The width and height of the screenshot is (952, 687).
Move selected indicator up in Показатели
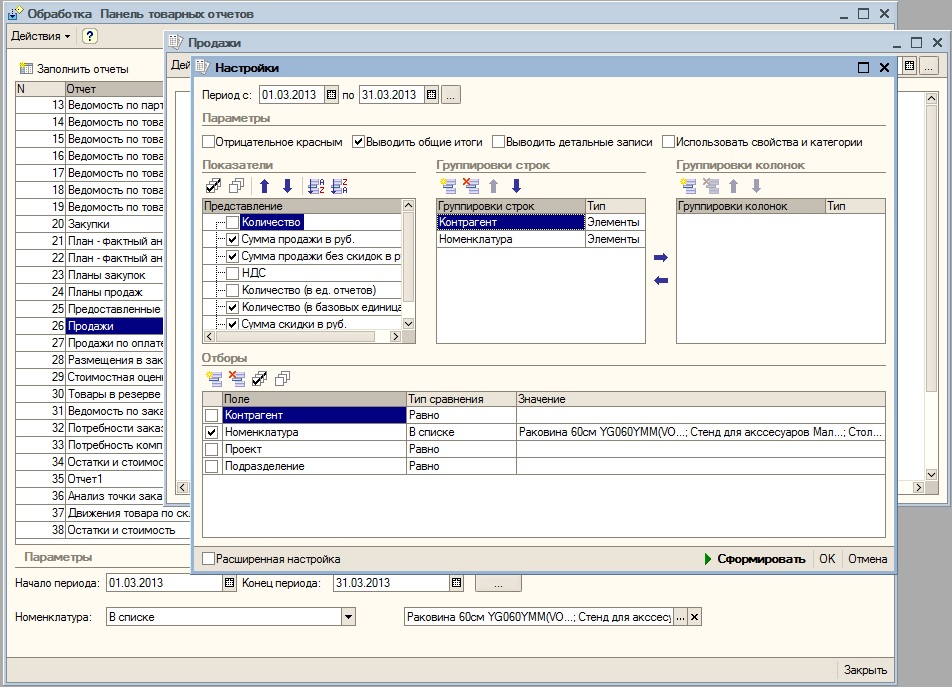[x=265, y=186]
